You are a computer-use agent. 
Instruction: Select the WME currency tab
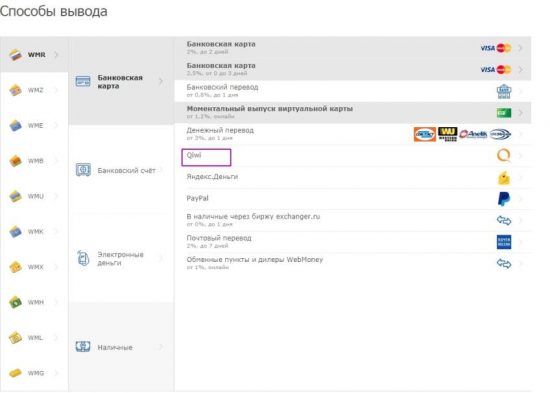34,125
